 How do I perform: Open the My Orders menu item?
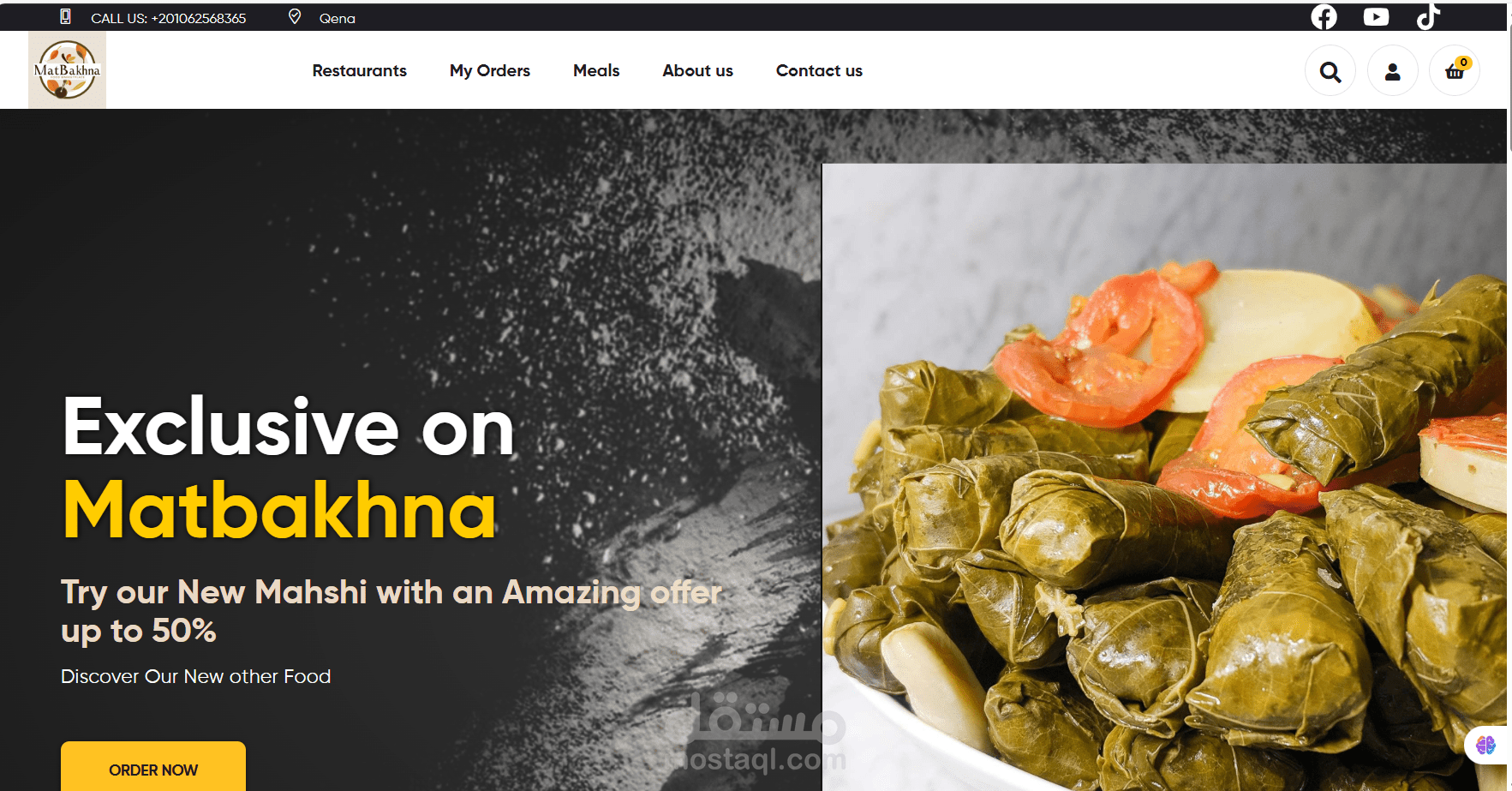[x=490, y=71]
